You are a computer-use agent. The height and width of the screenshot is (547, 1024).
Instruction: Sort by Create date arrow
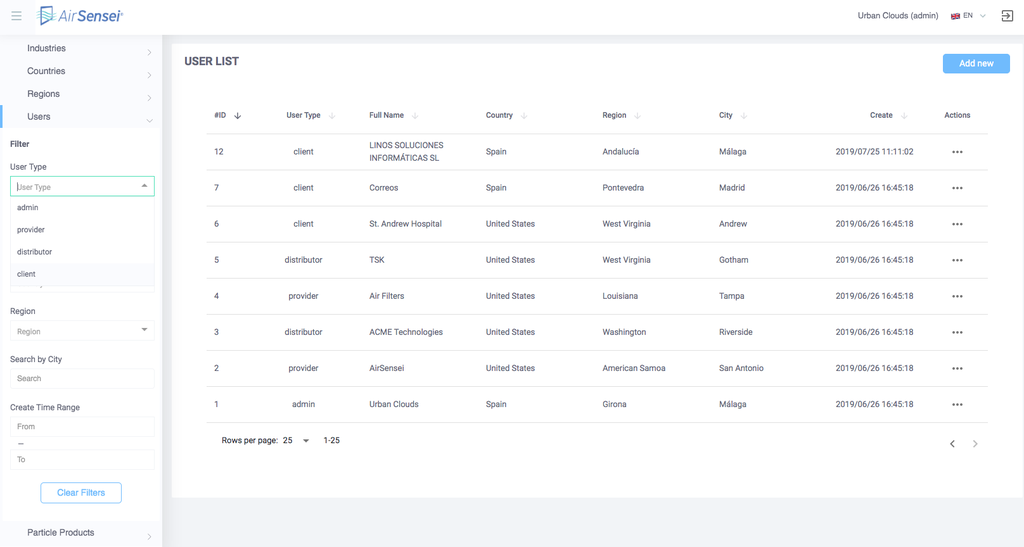904,116
